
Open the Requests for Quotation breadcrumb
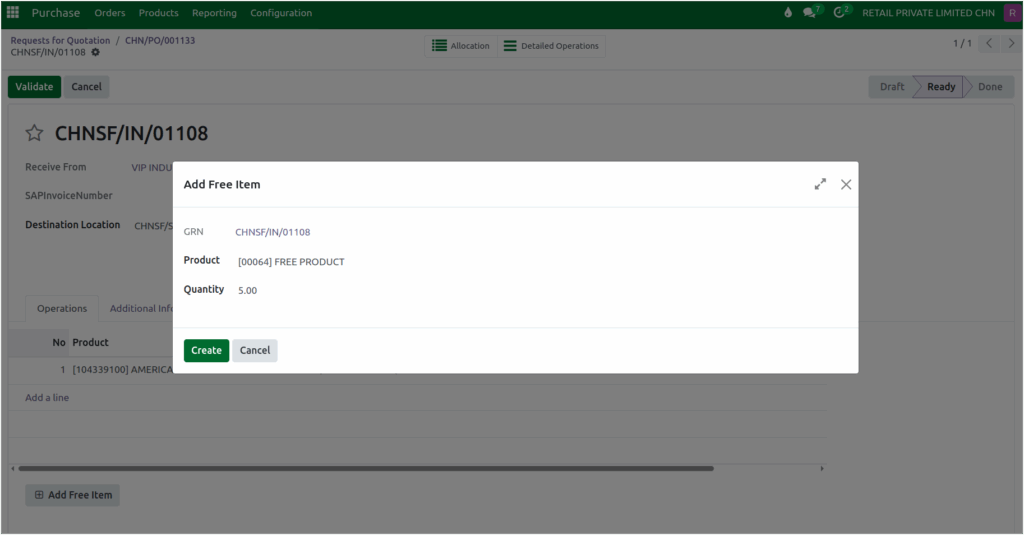coord(60,41)
